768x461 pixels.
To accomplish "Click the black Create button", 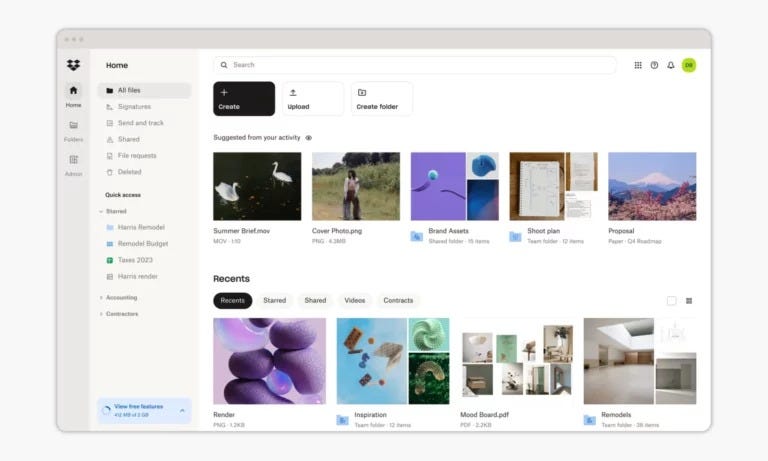I will pos(244,98).
